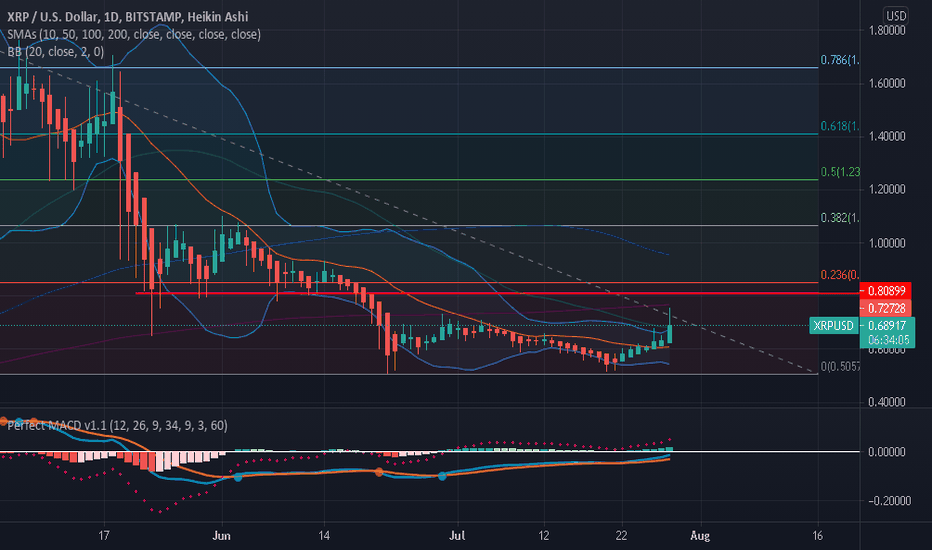Click the 17 date on time axis
Image resolution: width=932 pixels, height=550 pixels.
coord(104,536)
